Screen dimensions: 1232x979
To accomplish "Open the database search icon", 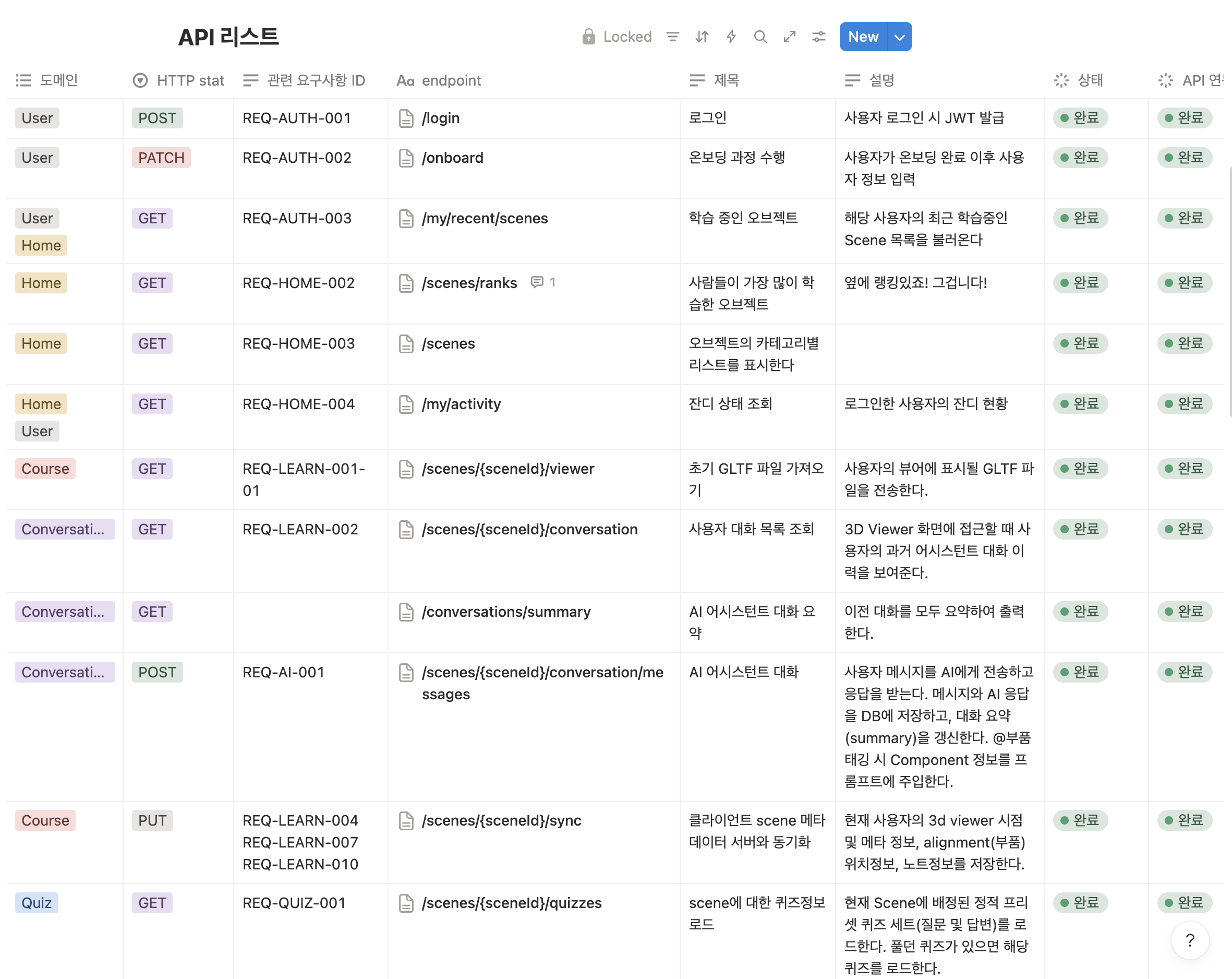I will pos(760,37).
